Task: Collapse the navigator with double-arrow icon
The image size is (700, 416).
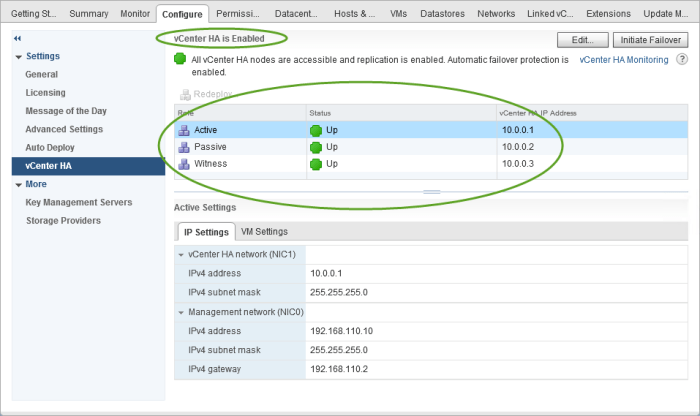Action: [x=17, y=38]
